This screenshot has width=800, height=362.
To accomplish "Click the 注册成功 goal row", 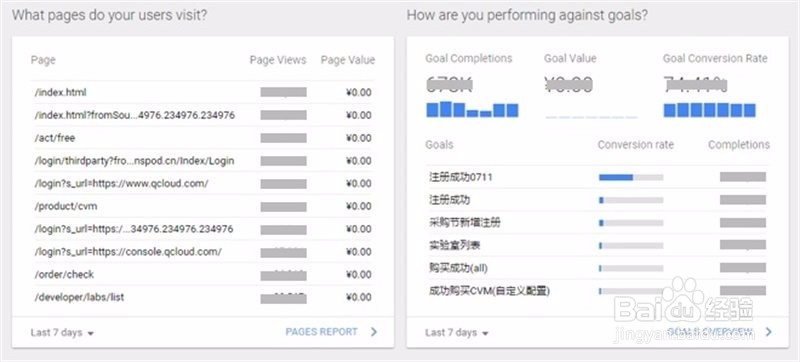I will [596, 200].
